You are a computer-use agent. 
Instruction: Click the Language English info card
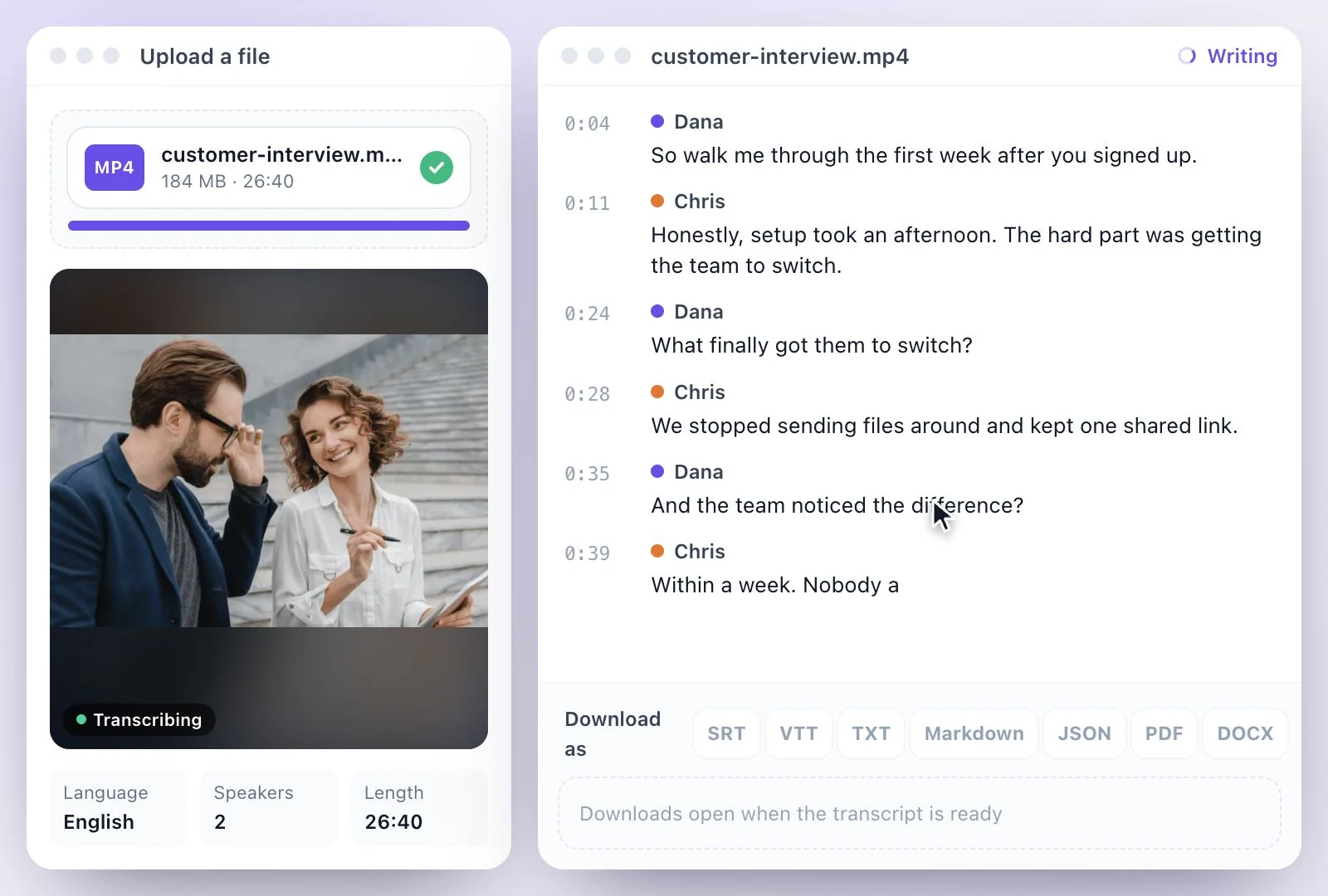click(118, 808)
